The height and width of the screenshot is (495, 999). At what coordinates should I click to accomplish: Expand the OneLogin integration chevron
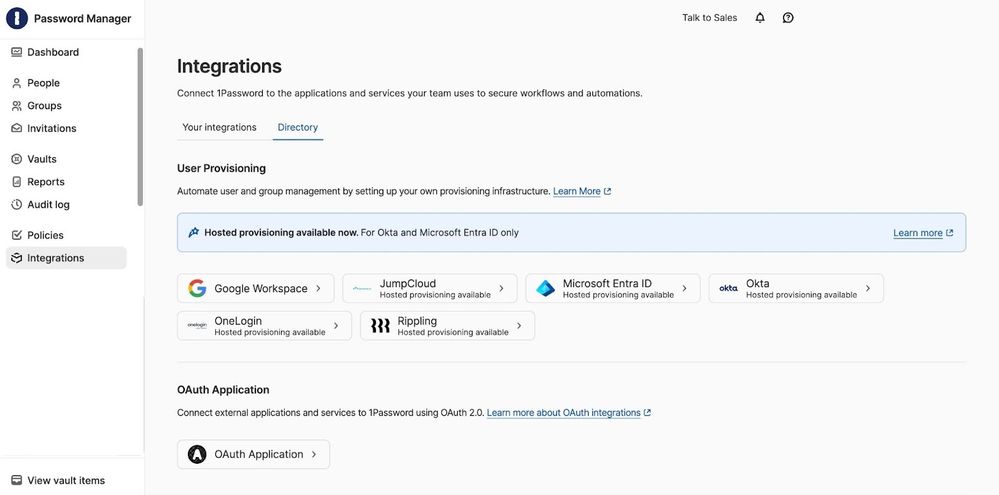[336, 326]
